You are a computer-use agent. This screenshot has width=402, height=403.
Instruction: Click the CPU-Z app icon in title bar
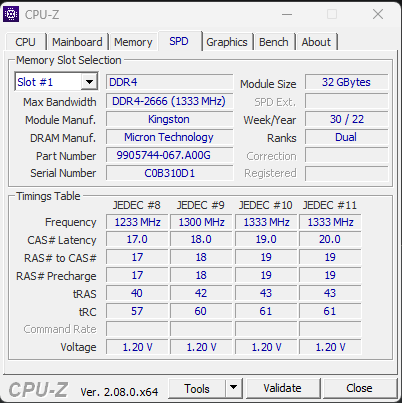tap(11, 14)
